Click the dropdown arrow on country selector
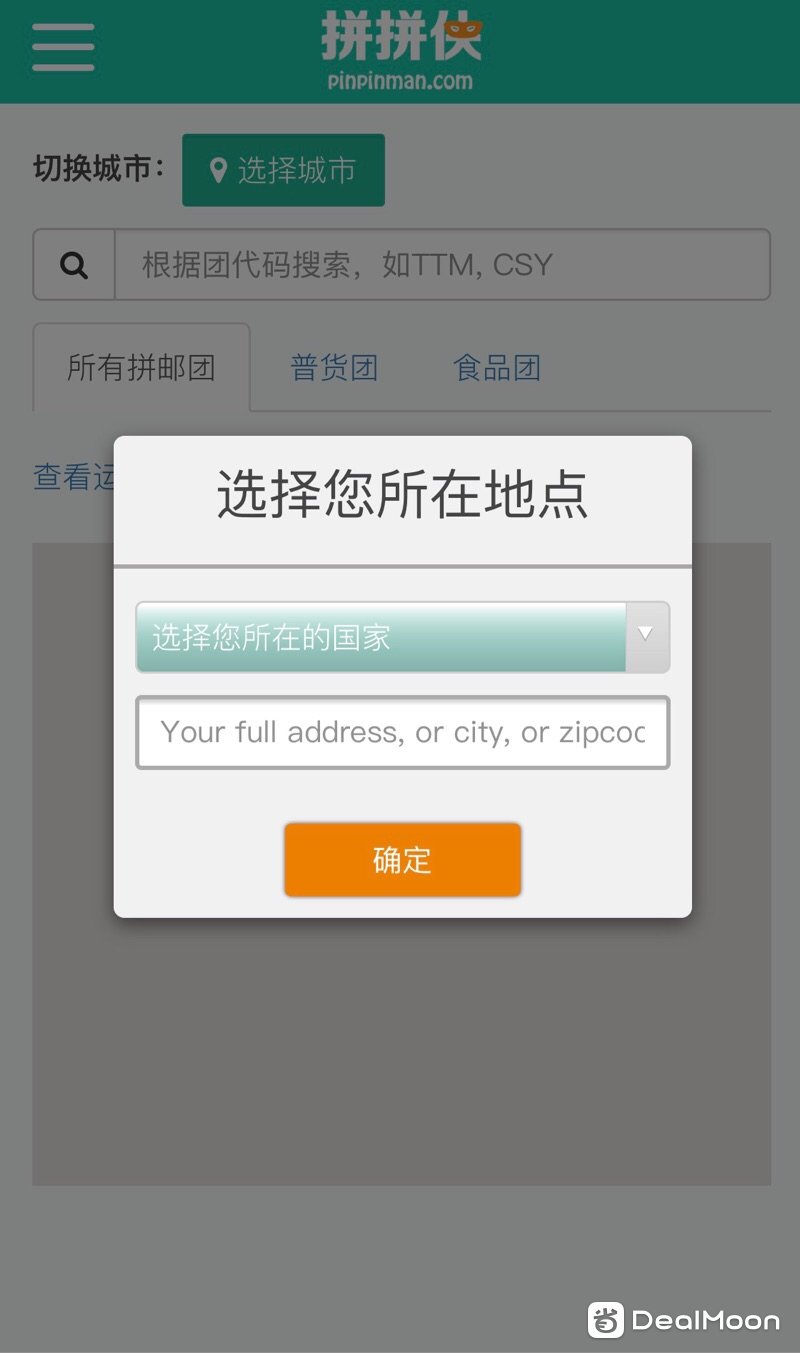This screenshot has width=800, height=1353. pyautogui.click(x=646, y=633)
